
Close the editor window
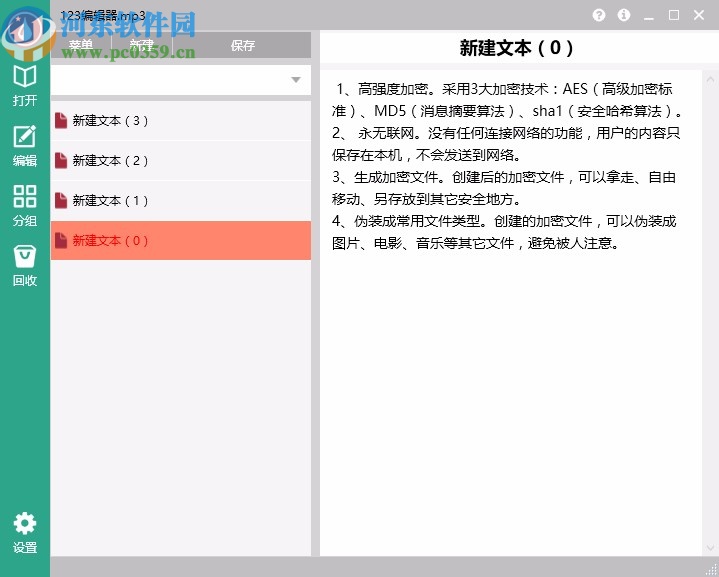point(699,15)
